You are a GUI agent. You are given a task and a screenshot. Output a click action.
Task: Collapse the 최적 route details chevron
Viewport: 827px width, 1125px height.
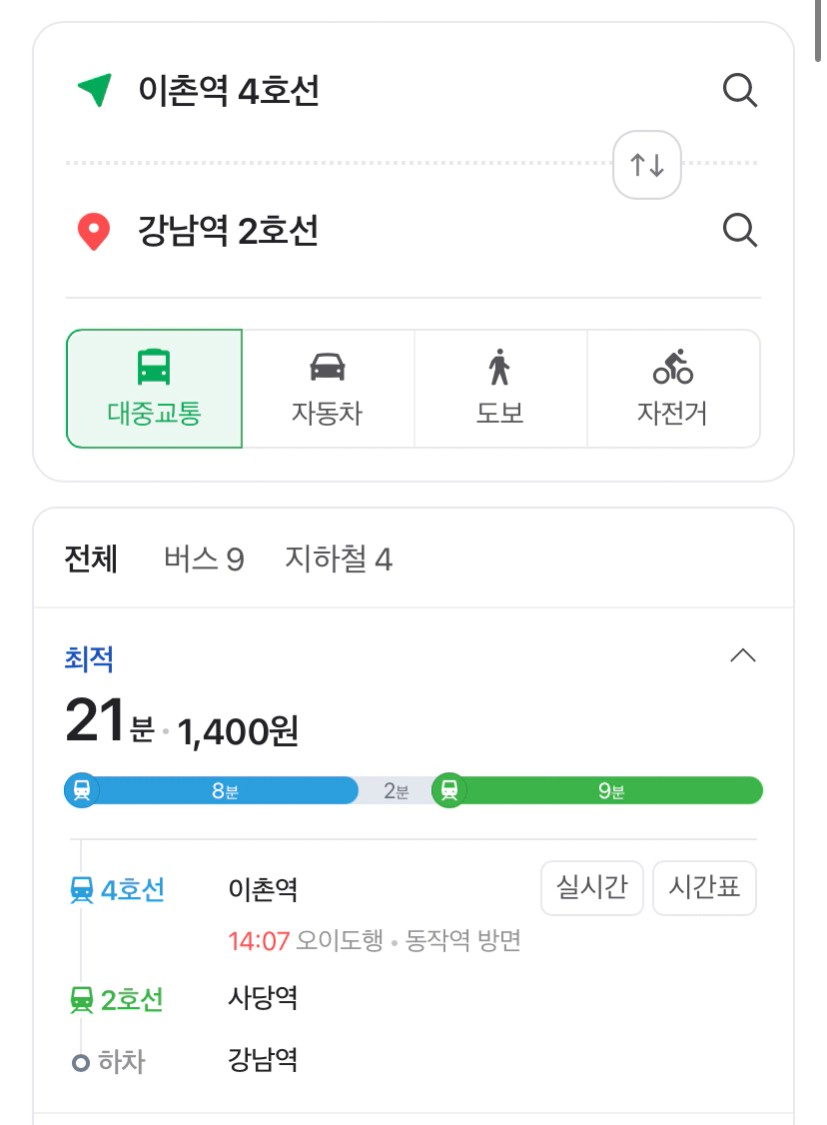click(743, 656)
